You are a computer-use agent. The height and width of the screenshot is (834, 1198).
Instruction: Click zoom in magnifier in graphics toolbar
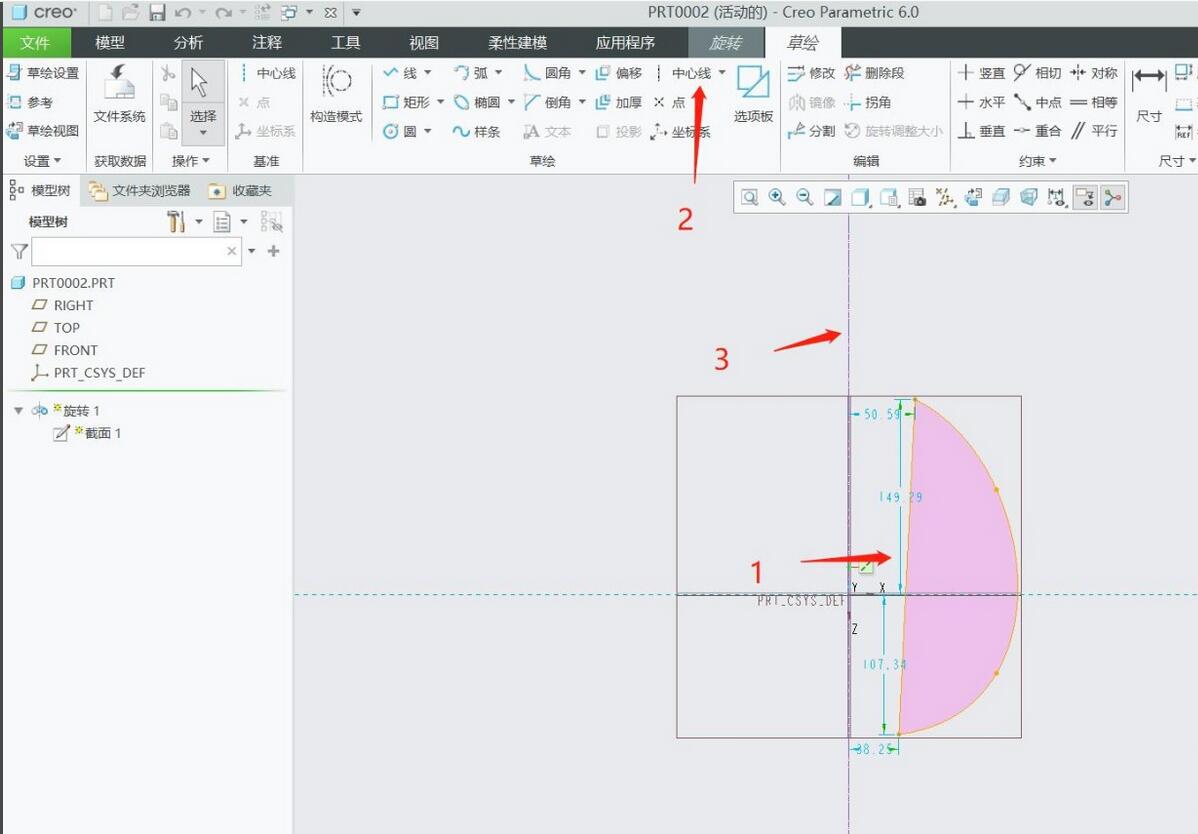[x=777, y=198]
